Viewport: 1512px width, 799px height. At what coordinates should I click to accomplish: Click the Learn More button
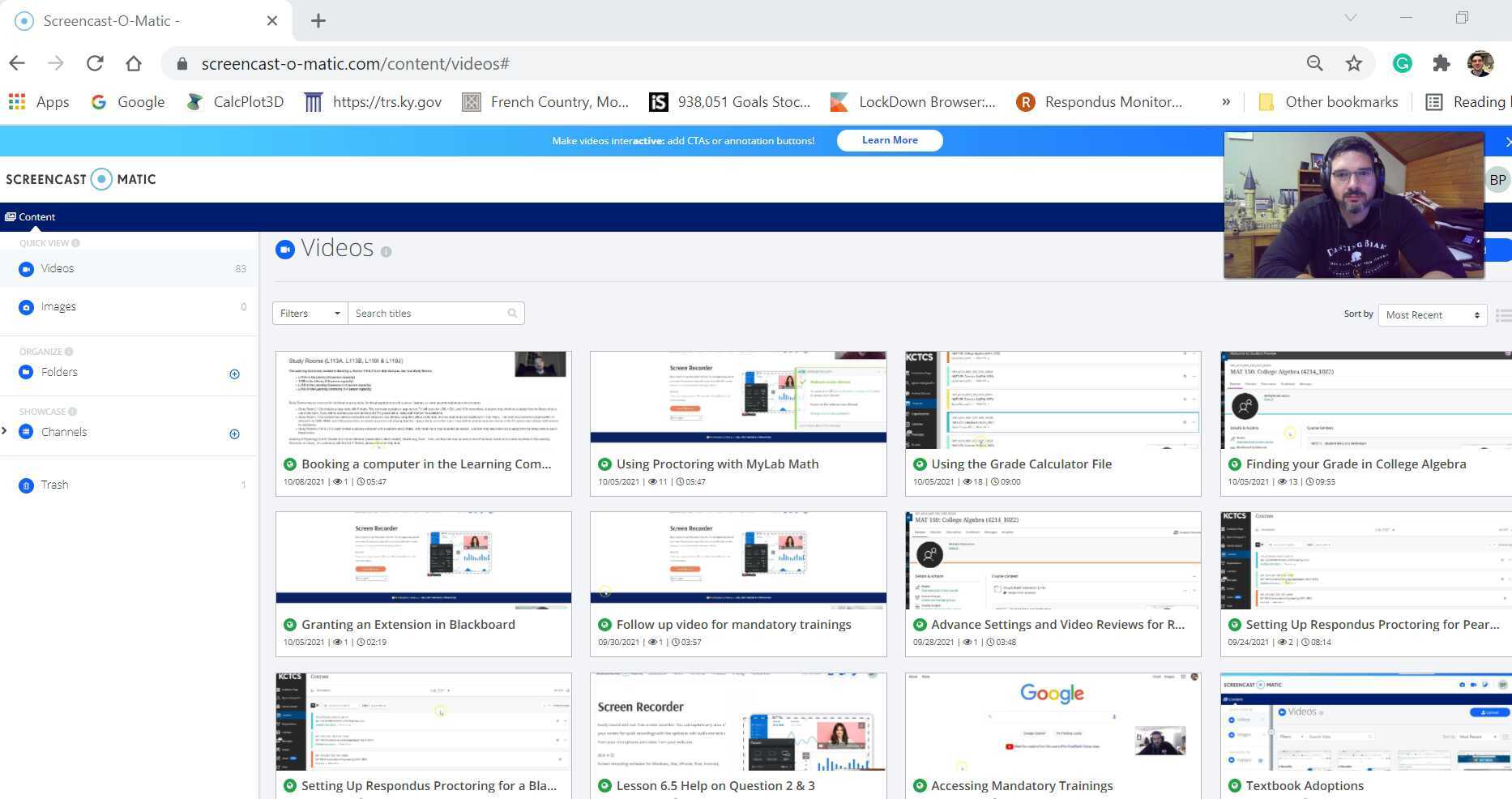click(x=890, y=140)
